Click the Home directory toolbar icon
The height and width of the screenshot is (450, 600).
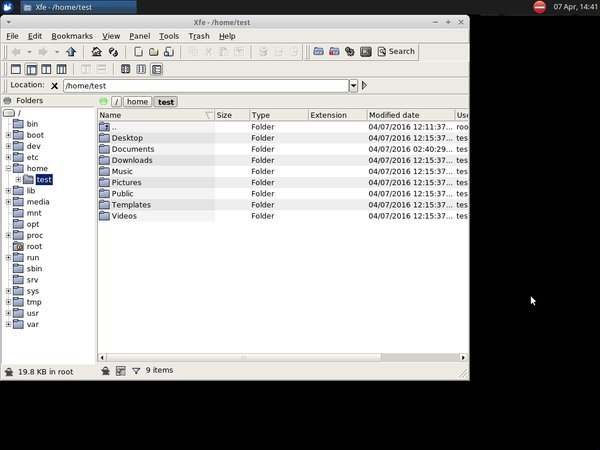tap(96, 52)
